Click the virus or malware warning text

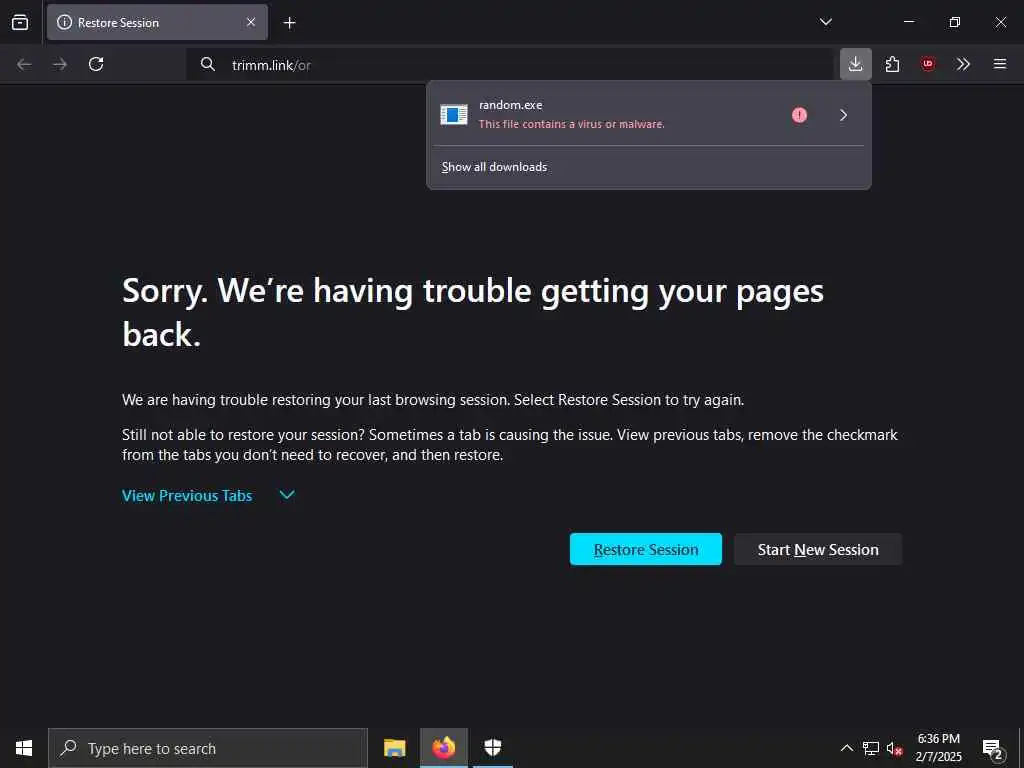point(571,124)
